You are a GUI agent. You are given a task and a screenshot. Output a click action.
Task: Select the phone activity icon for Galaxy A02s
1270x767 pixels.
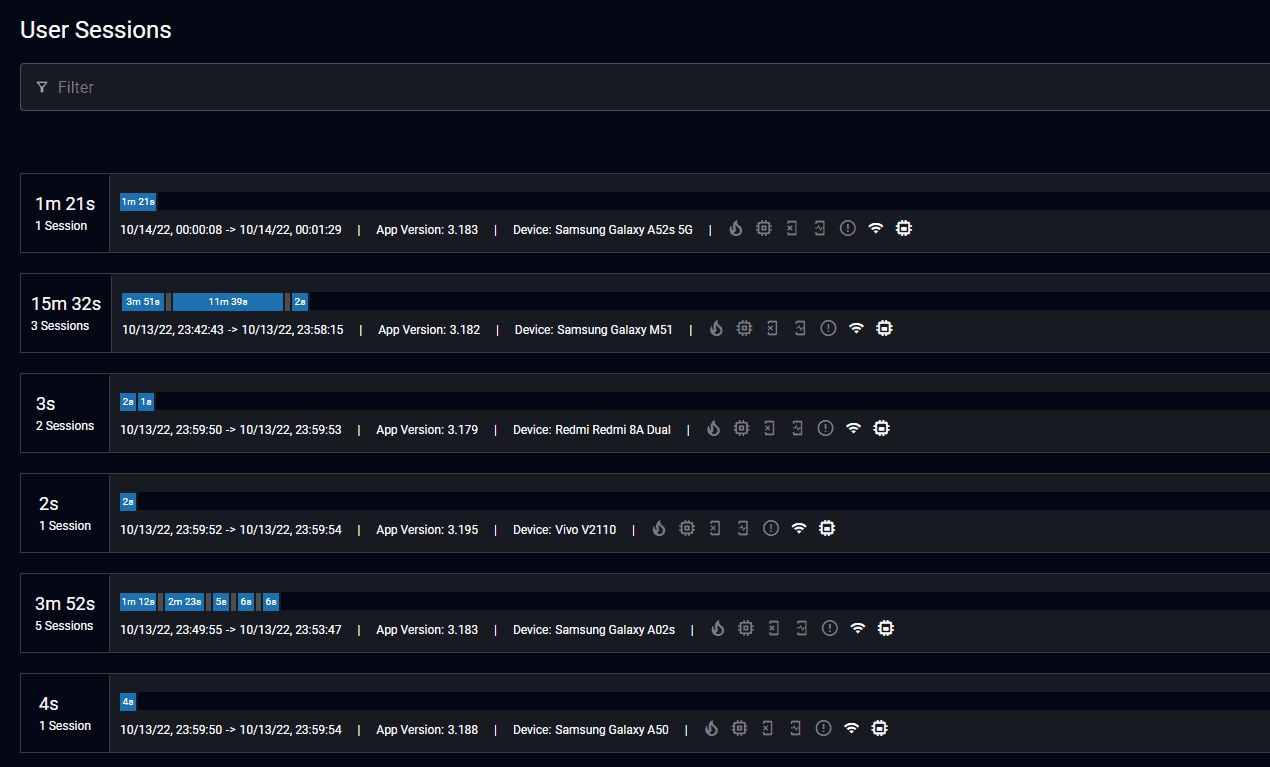(801, 628)
